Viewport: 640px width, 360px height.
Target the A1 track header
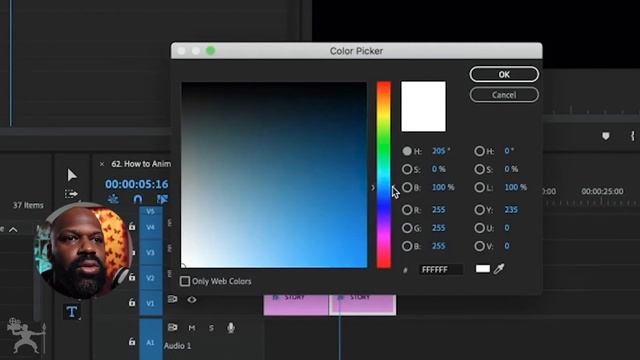151,342
